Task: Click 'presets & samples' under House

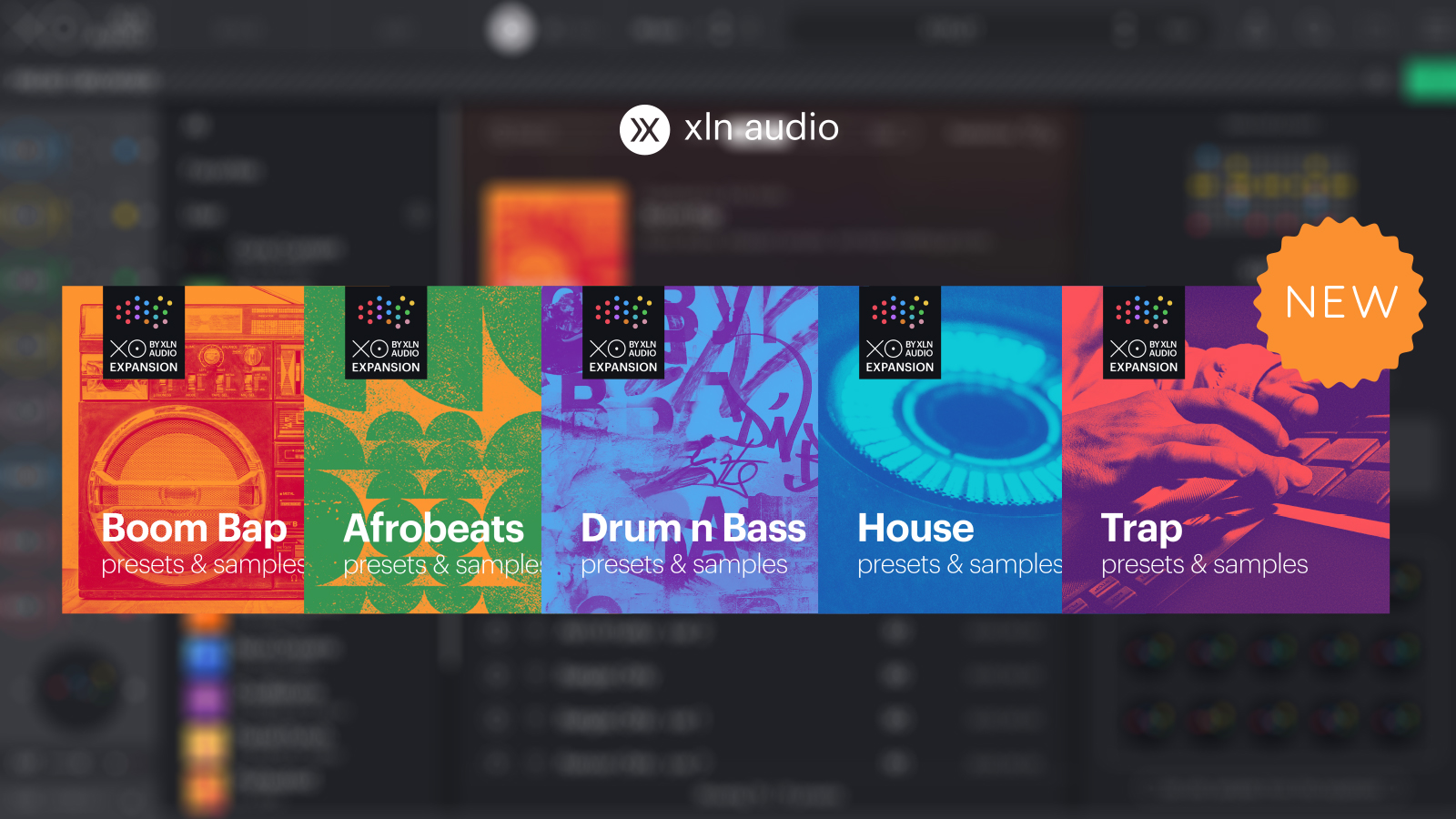Action: pyautogui.click(x=959, y=565)
